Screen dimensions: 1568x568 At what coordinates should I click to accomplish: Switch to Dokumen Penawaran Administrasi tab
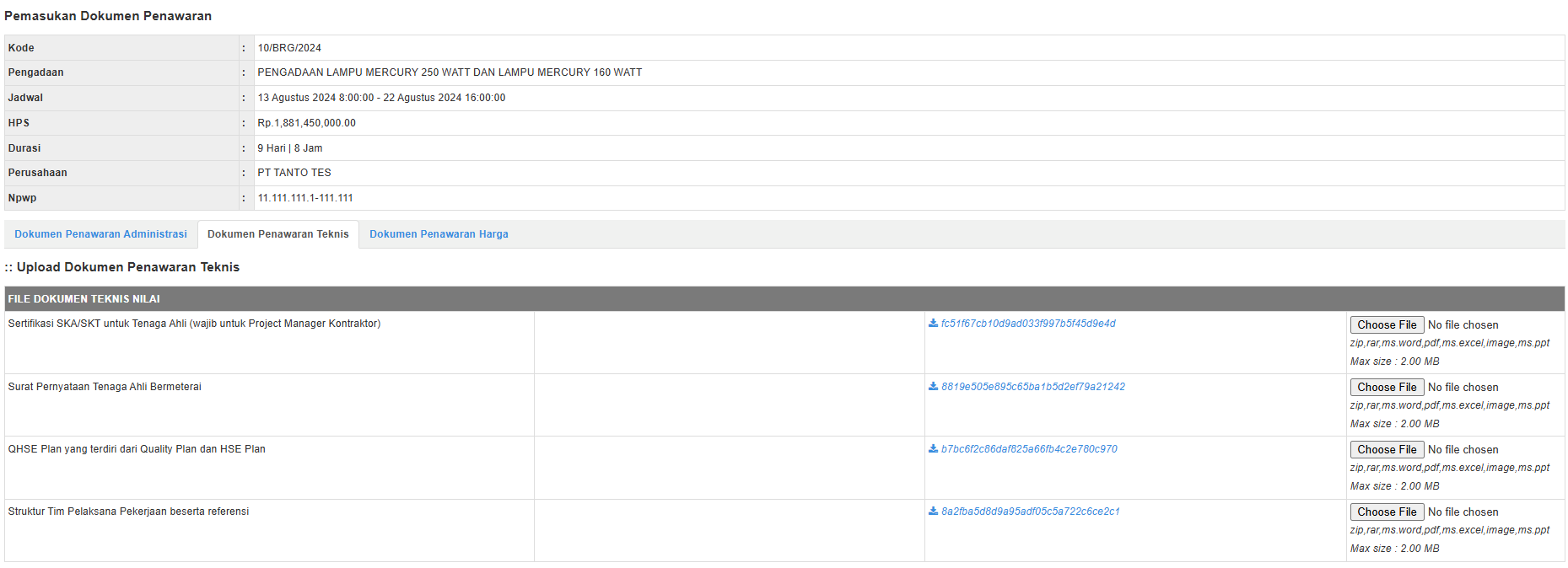click(x=100, y=234)
